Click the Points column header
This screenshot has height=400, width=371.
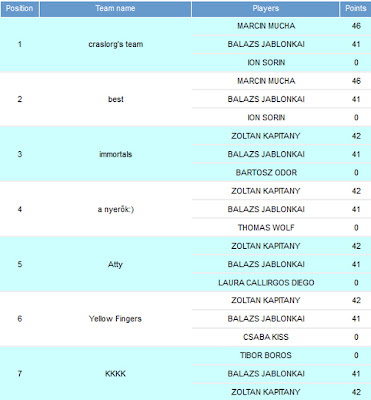click(x=356, y=9)
